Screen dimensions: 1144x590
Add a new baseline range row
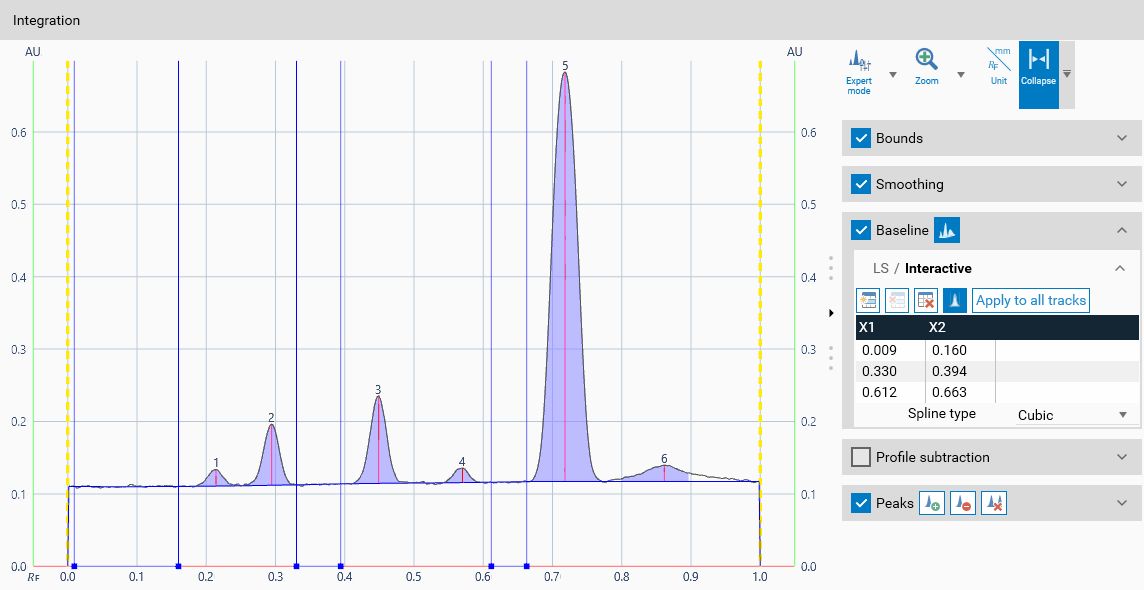coord(868,300)
